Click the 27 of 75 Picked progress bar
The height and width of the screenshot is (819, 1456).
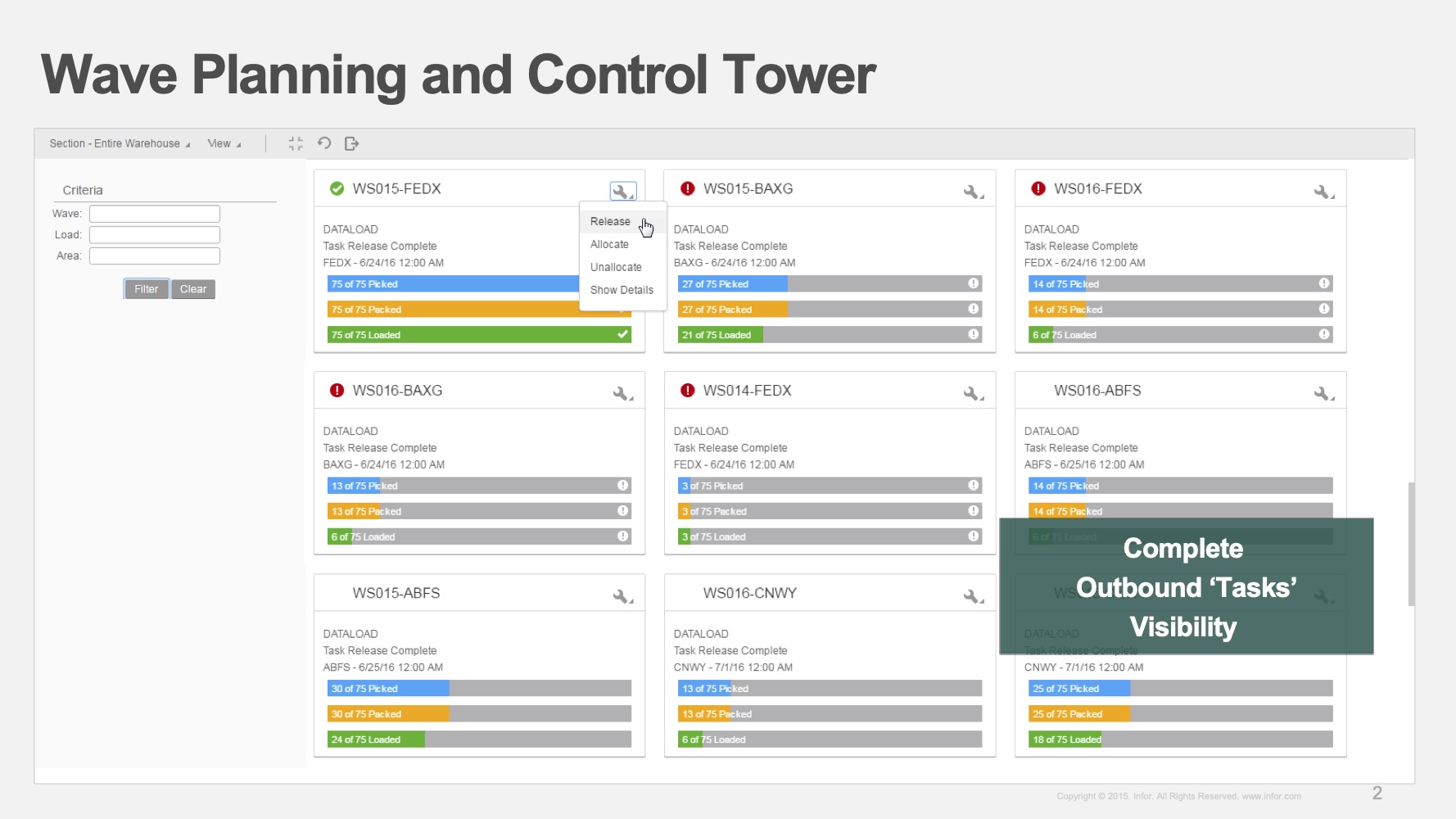pos(829,284)
